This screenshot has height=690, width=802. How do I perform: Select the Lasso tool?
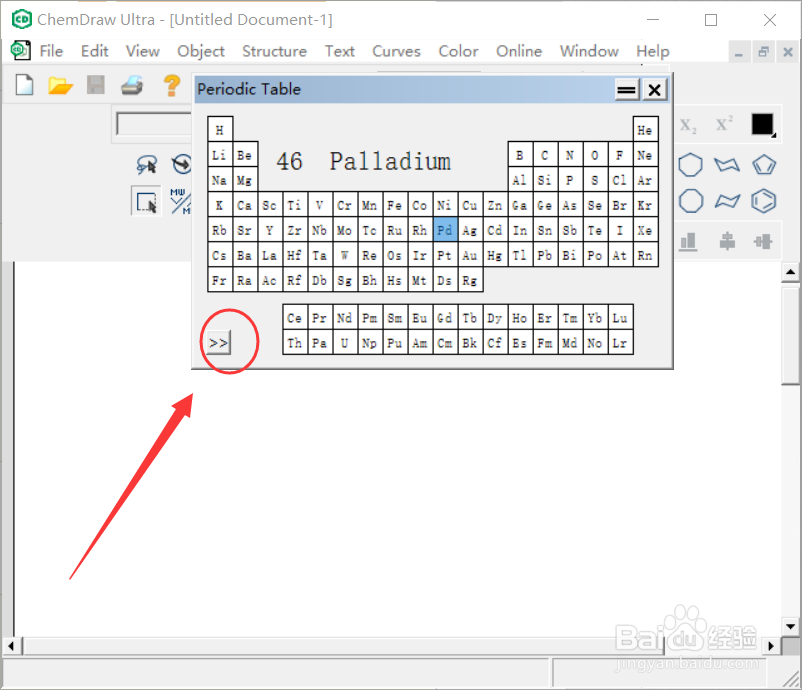pos(147,165)
